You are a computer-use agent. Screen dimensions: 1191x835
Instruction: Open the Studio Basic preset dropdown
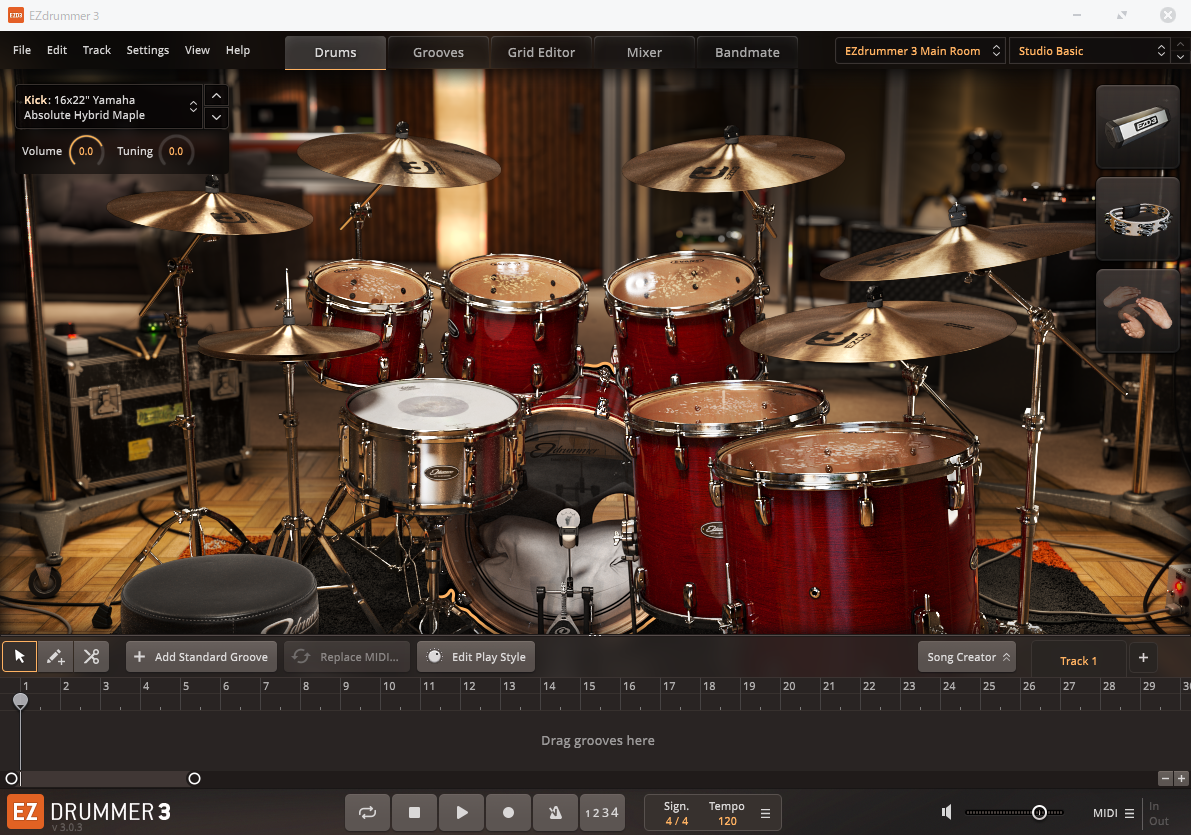point(1089,51)
